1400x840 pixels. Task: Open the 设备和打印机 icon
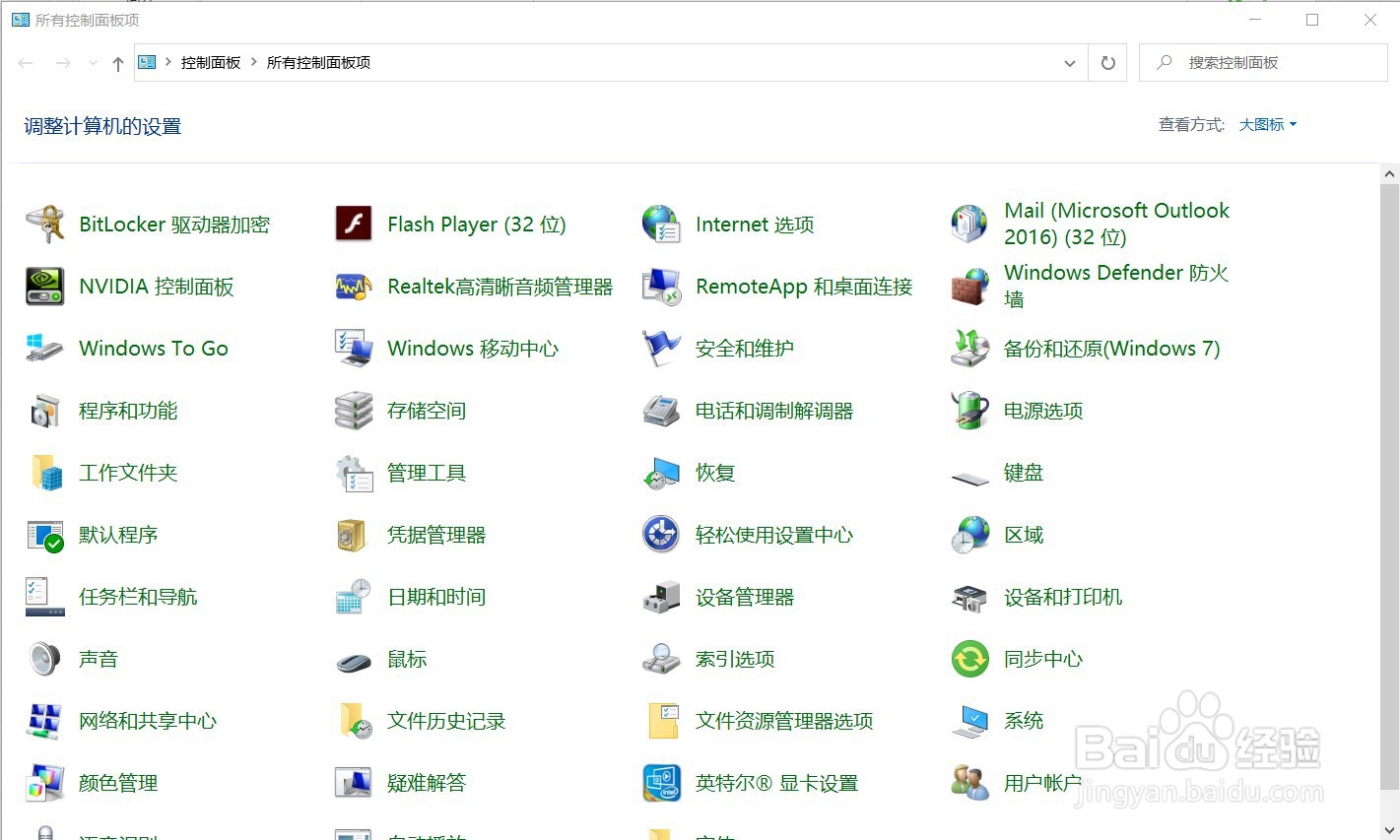click(970, 597)
